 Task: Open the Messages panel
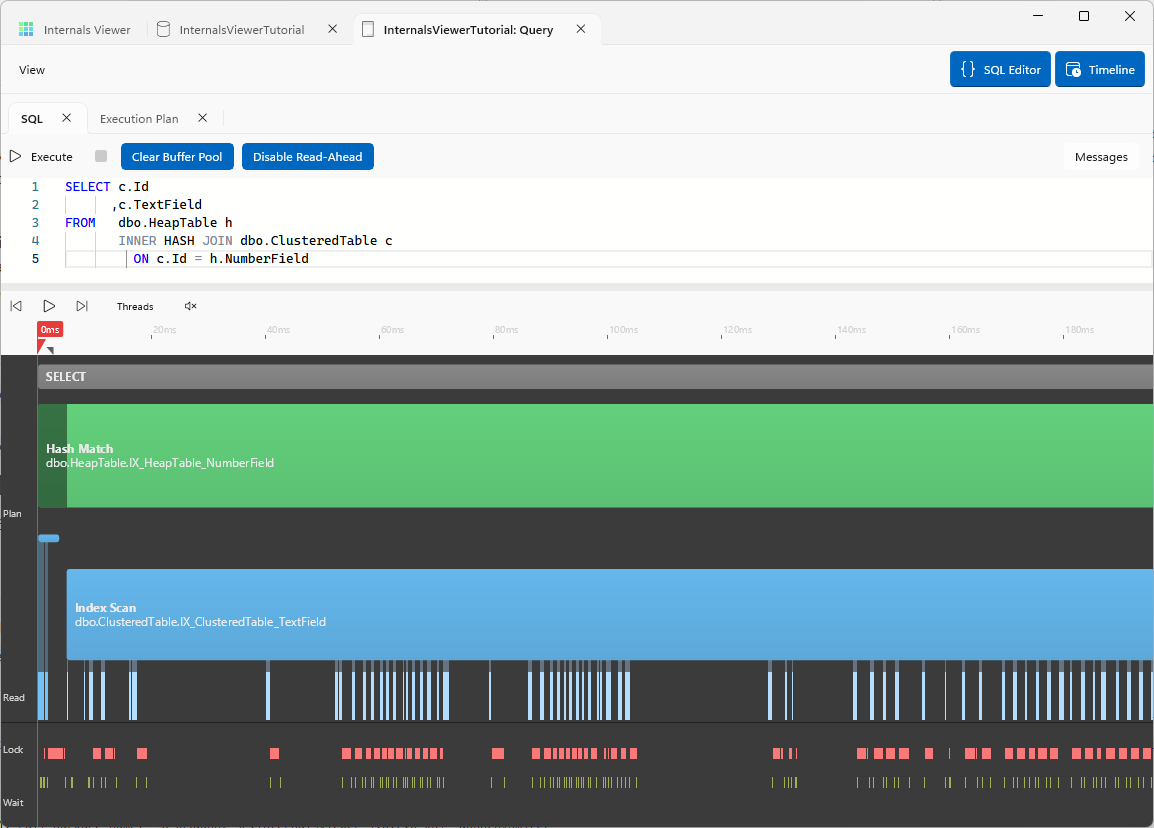(x=1101, y=157)
